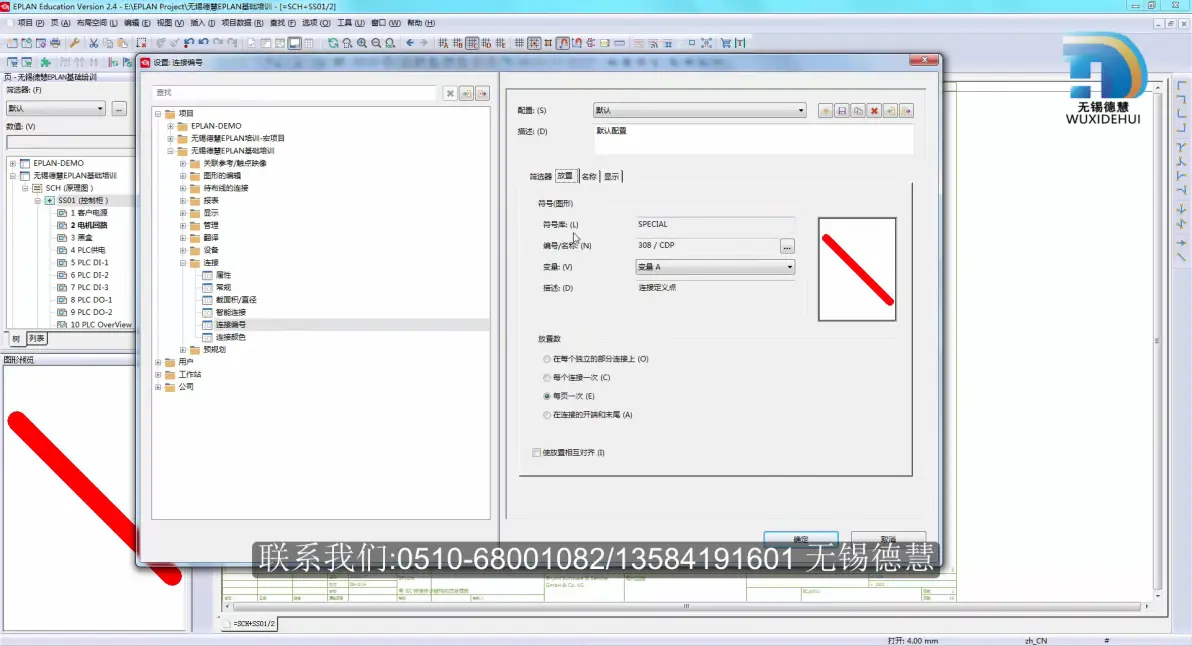The image size is (1192, 646).
Task: Click the green Redraw refresh icon
Action: click(x=333, y=43)
